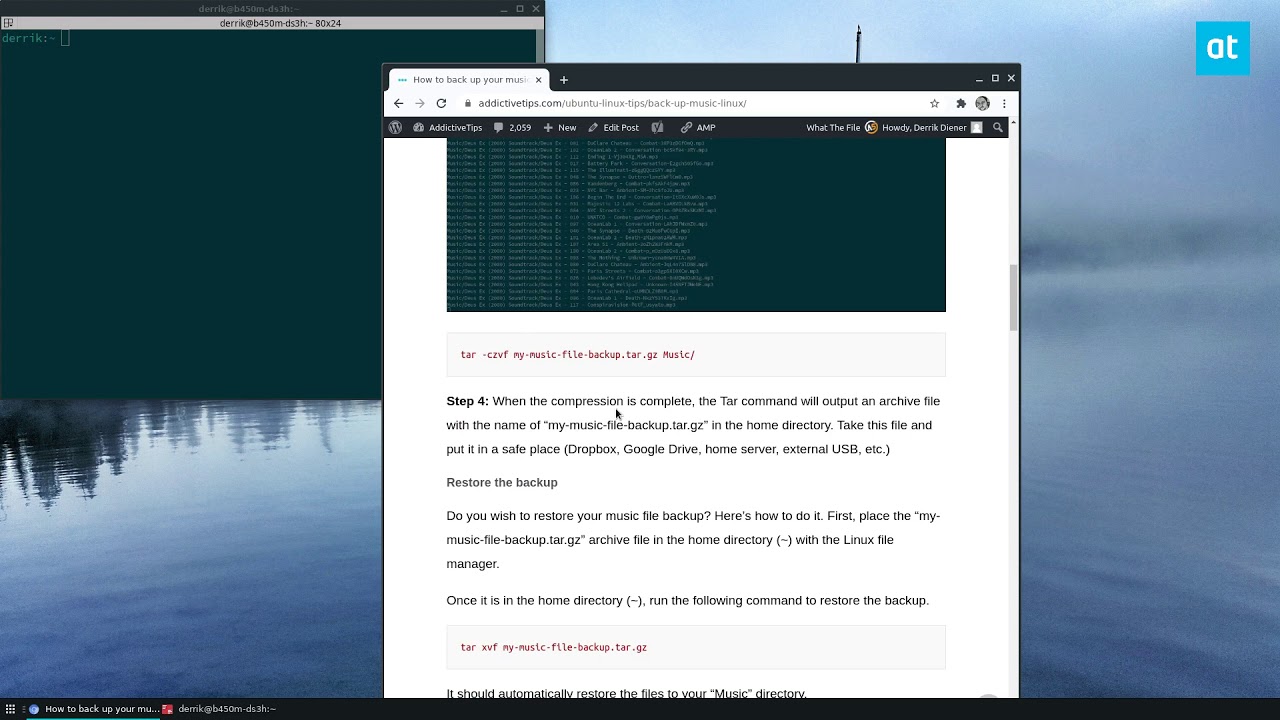Screen dimensions: 1280x720
Task: Open the WordPress logo menu
Action: tap(395, 127)
